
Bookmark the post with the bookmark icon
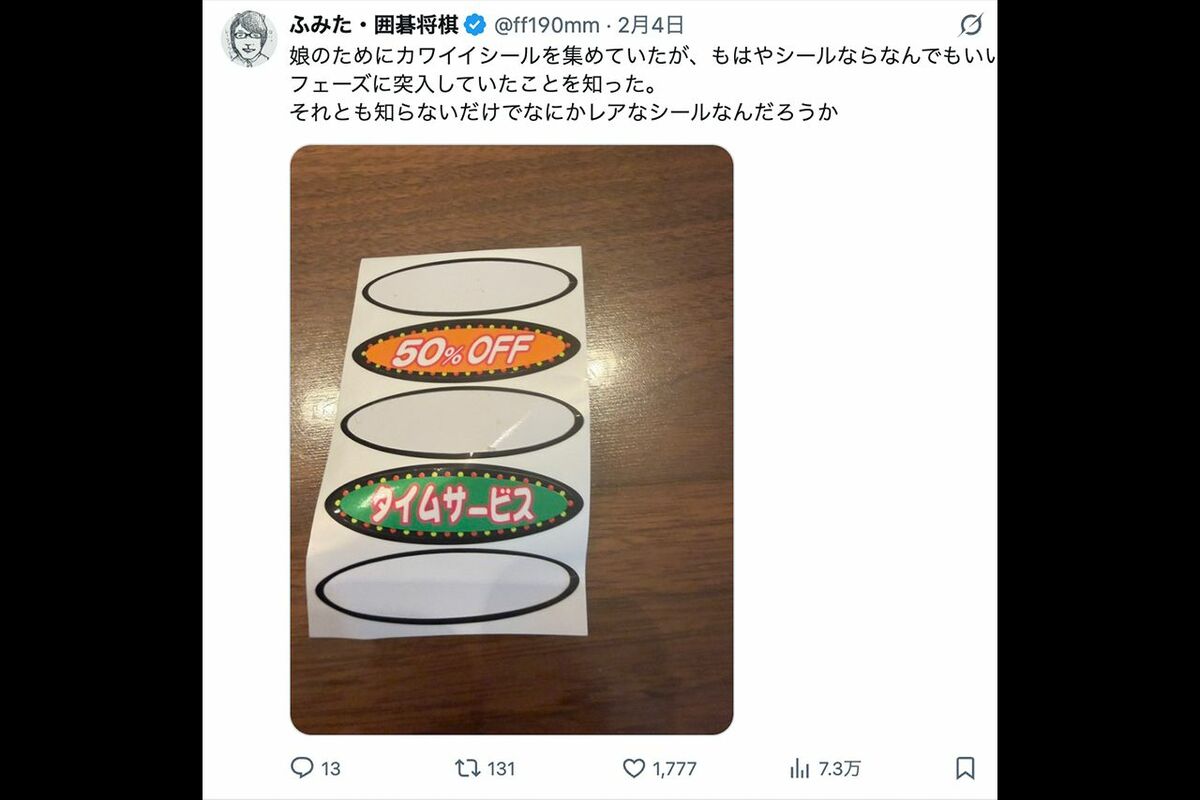click(x=965, y=768)
